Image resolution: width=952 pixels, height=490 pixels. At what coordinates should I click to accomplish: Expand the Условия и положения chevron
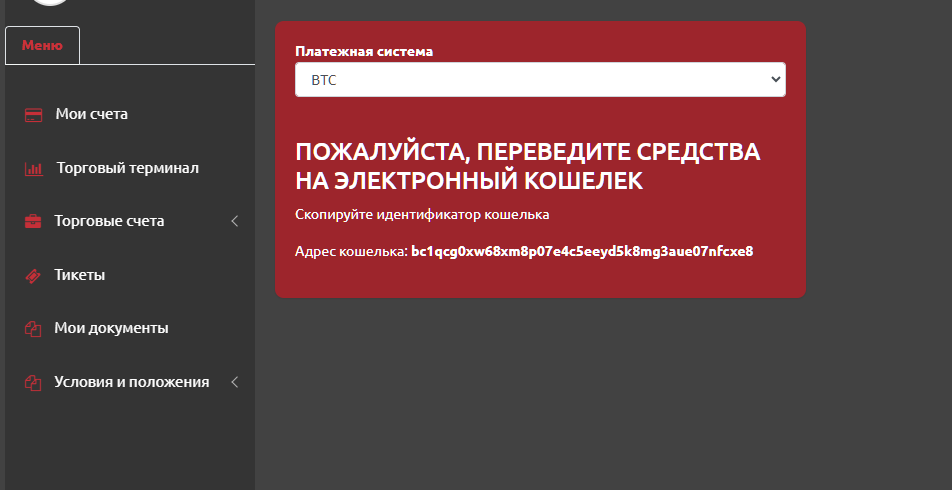[235, 382]
